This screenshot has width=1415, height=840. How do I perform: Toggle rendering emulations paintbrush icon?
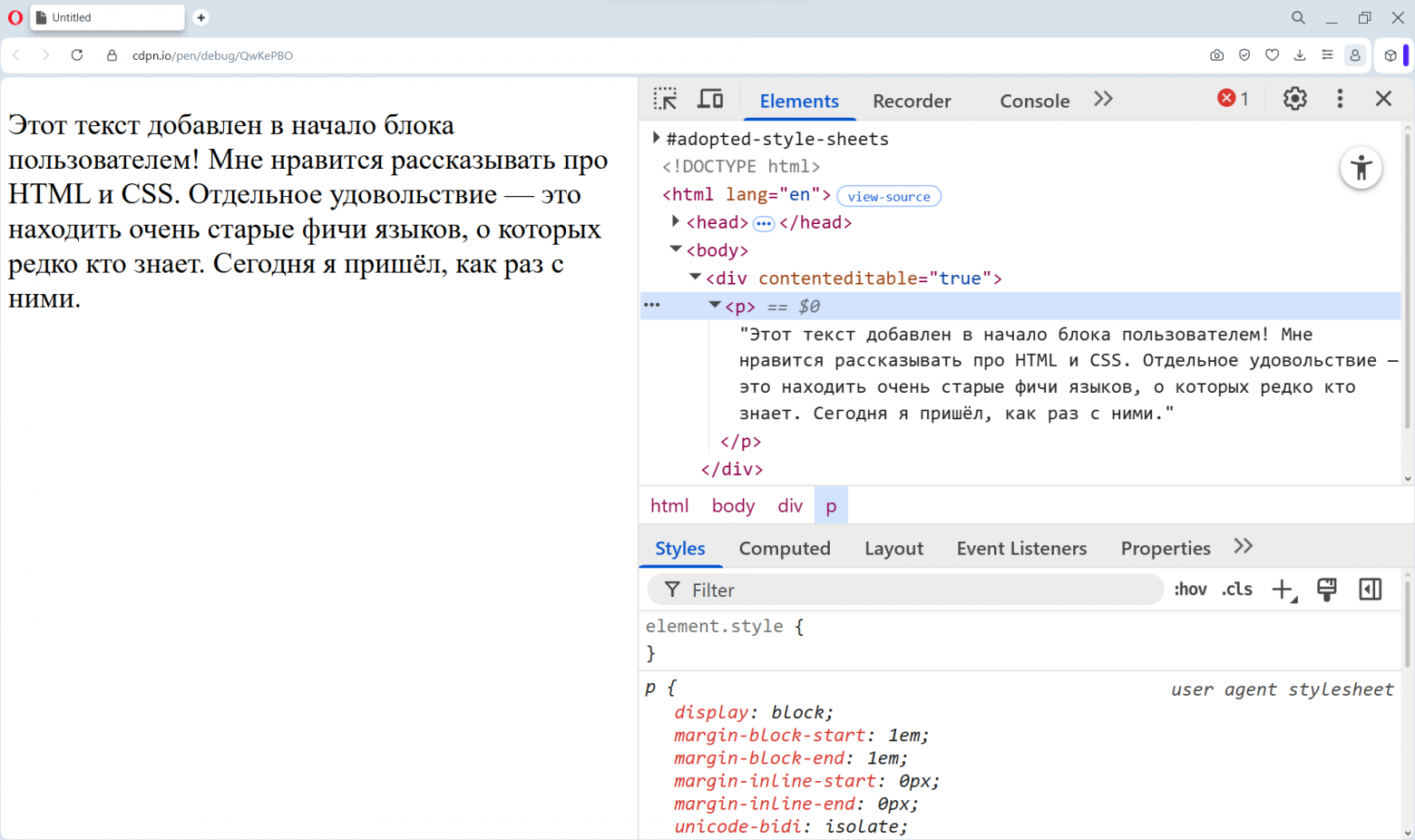pyautogui.click(x=1326, y=590)
